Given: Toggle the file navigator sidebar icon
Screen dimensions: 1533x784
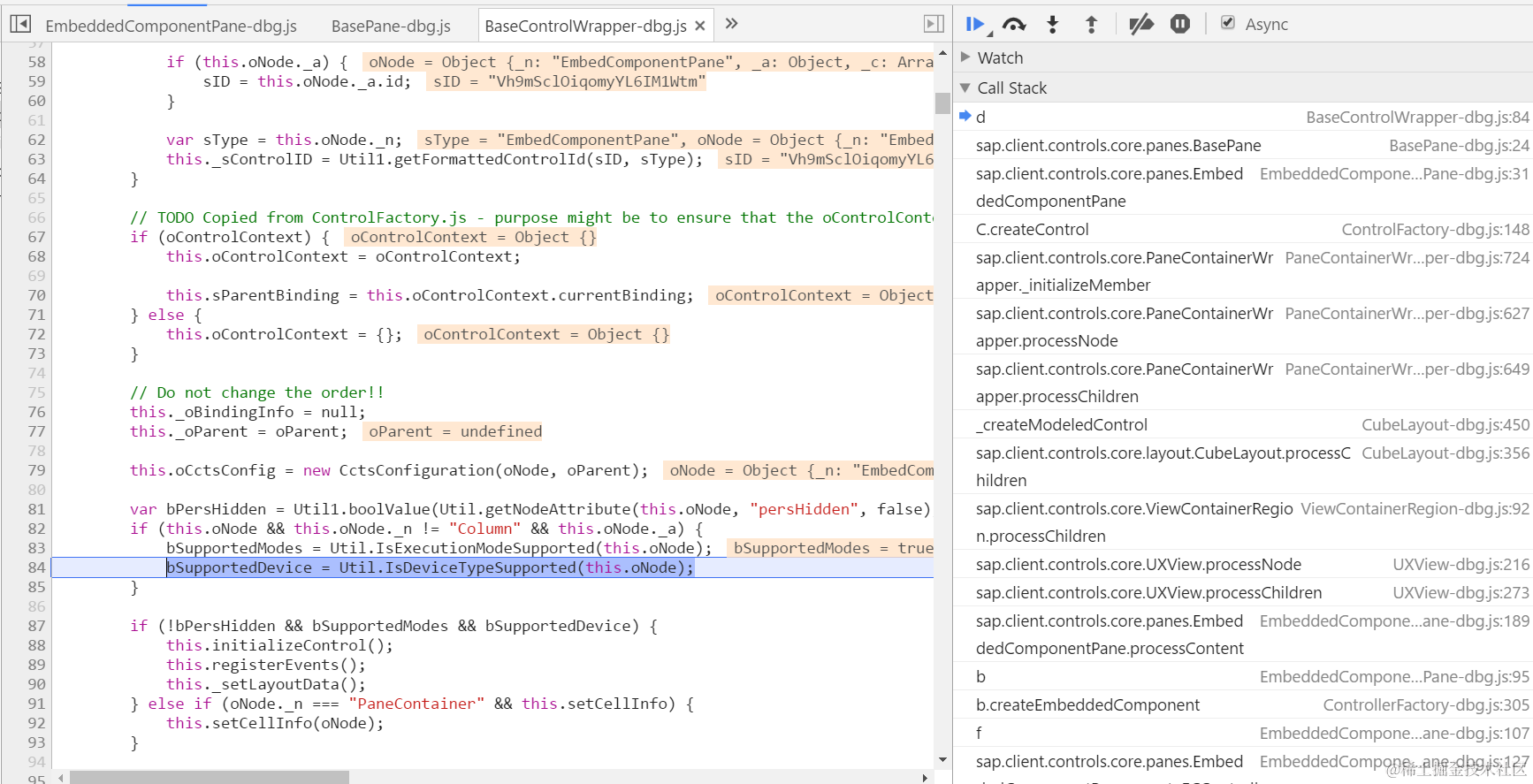Looking at the screenshot, I should [20, 24].
